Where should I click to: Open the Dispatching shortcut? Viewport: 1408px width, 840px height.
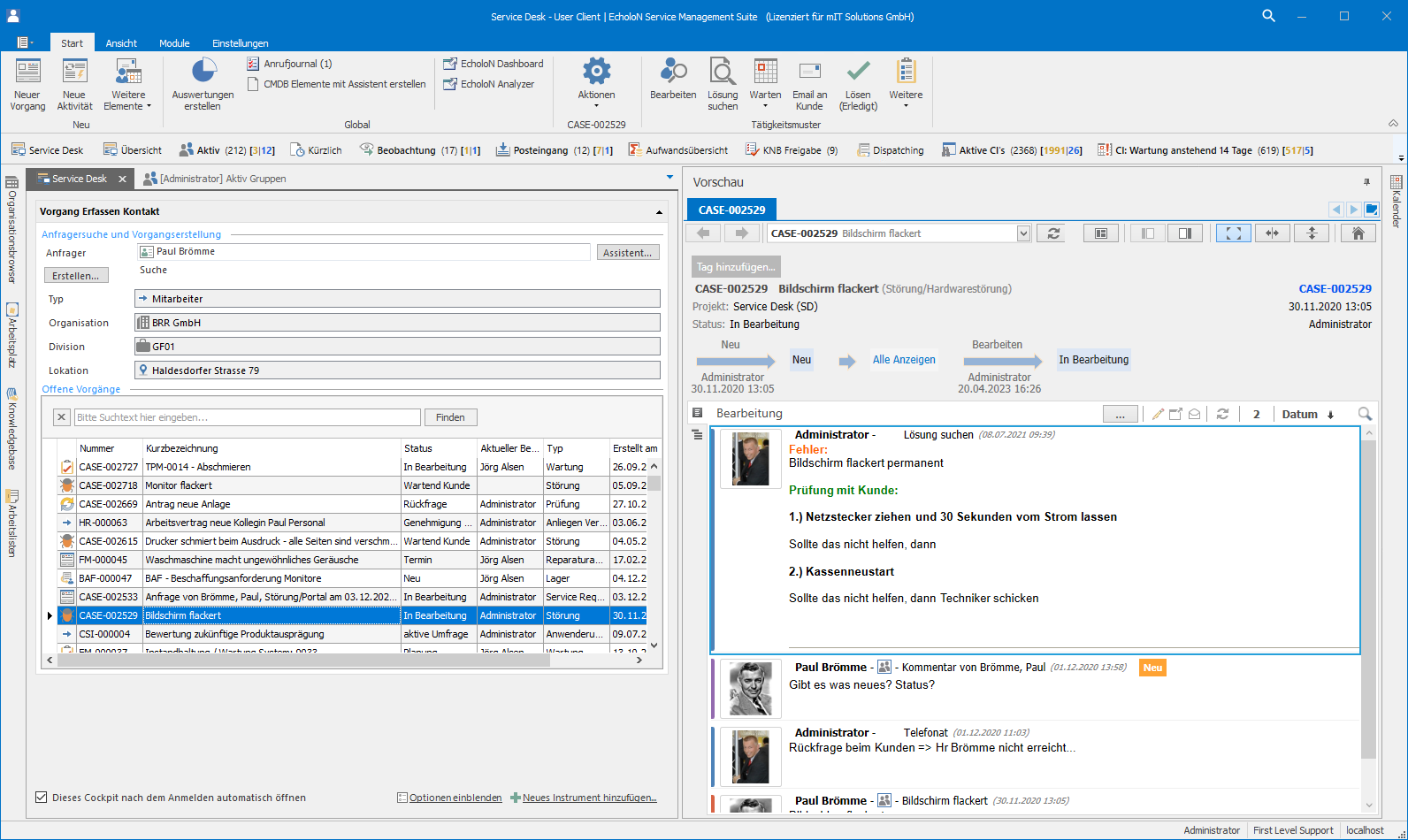pyautogui.click(x=890, y=150)
